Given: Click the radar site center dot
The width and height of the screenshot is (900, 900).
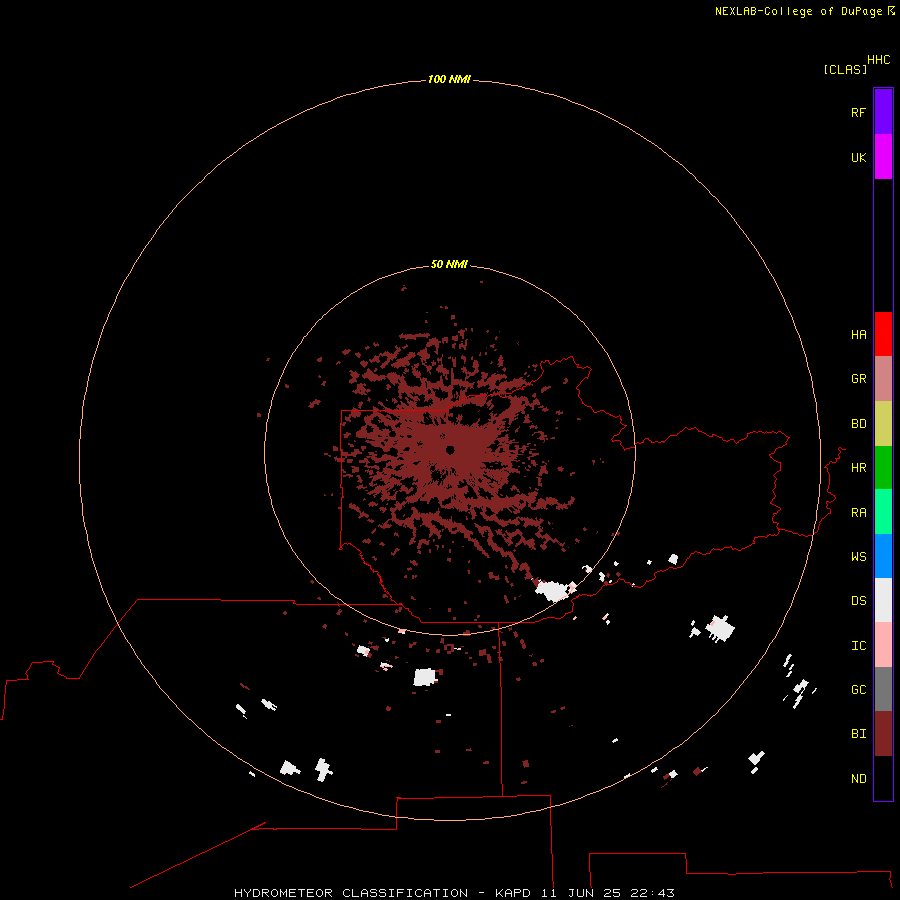Looking at the screenshot, I should coord(450,450).
